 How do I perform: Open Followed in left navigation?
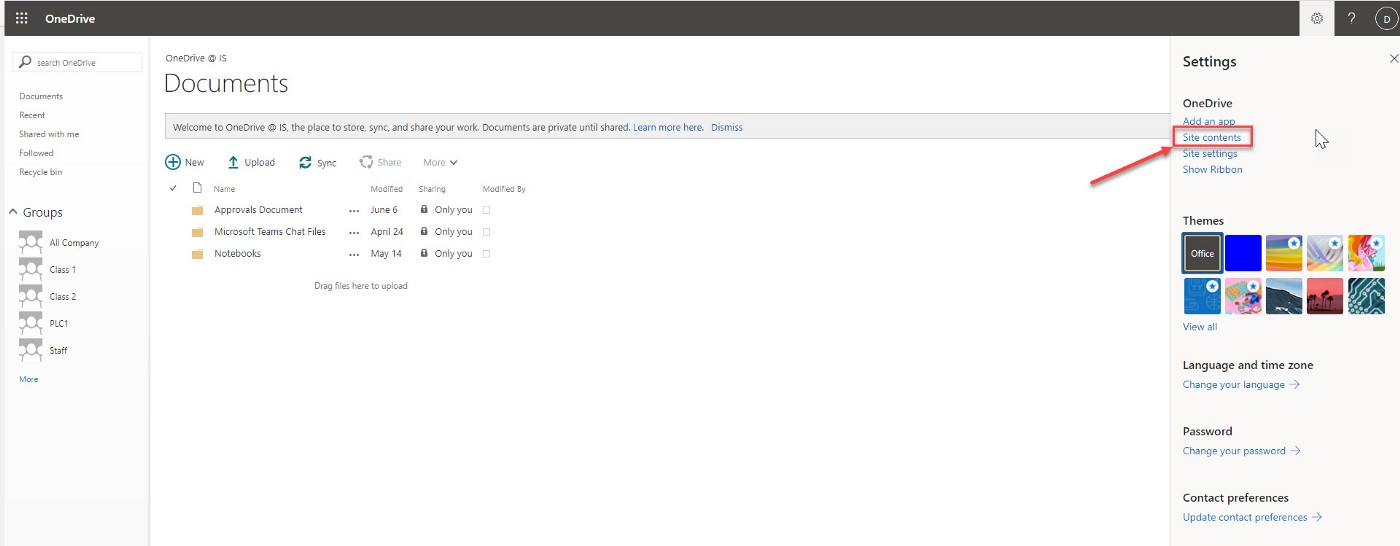pos(36,153)
